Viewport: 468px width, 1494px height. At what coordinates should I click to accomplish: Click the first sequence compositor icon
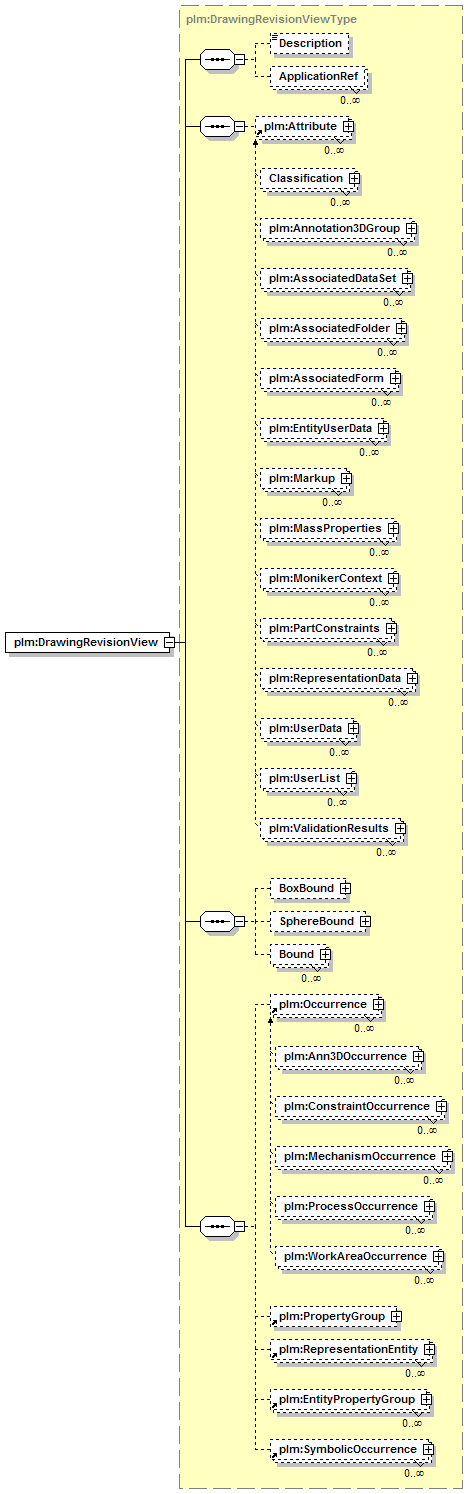216,60
